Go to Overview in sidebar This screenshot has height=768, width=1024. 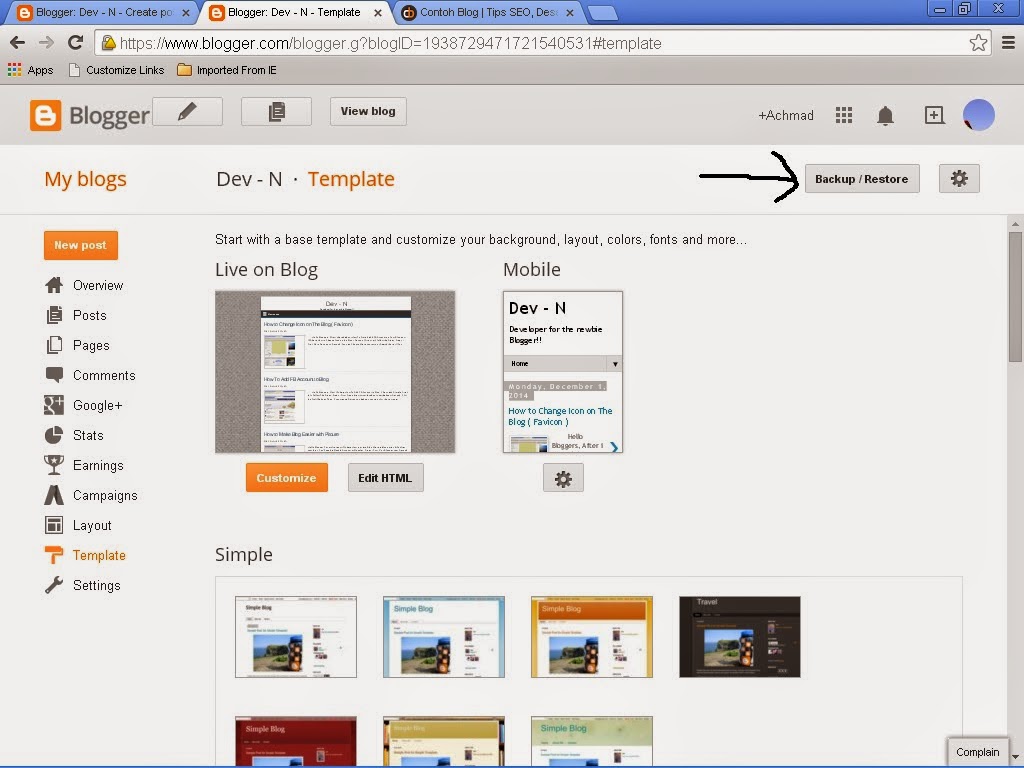click(x=98, y=285)
